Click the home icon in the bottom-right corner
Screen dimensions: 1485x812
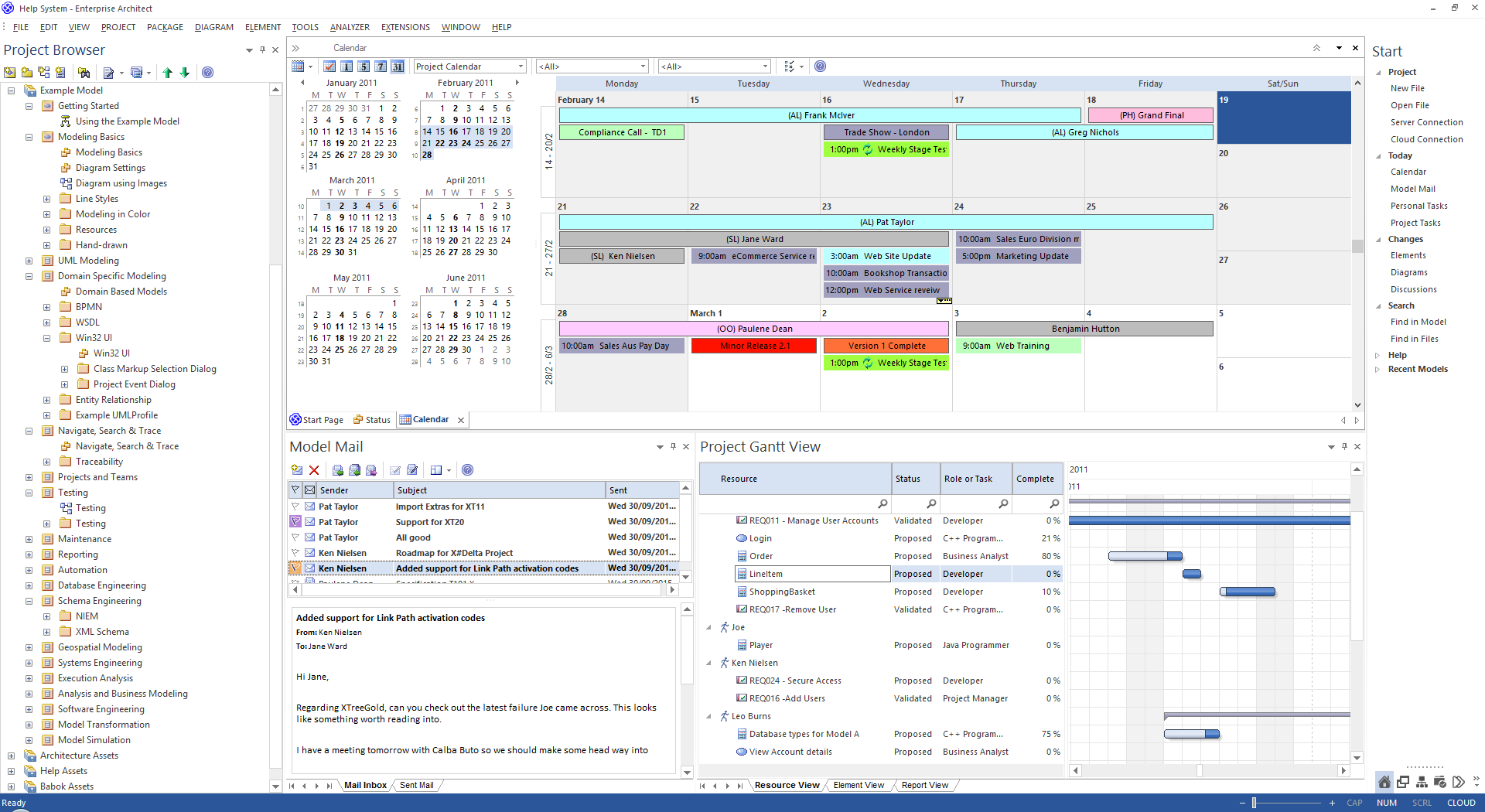(1384, 782)
